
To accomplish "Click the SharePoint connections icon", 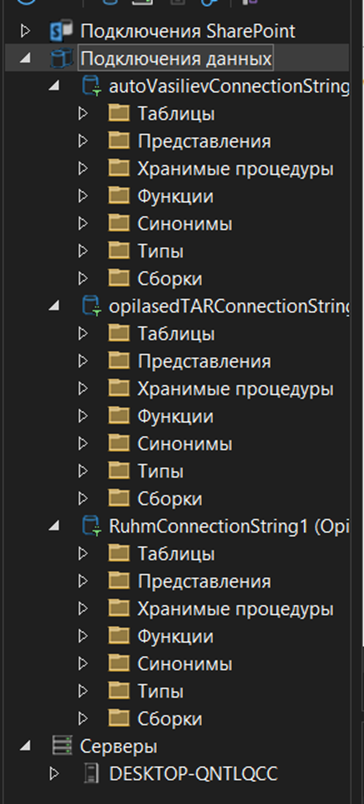I will pos(62,32).
